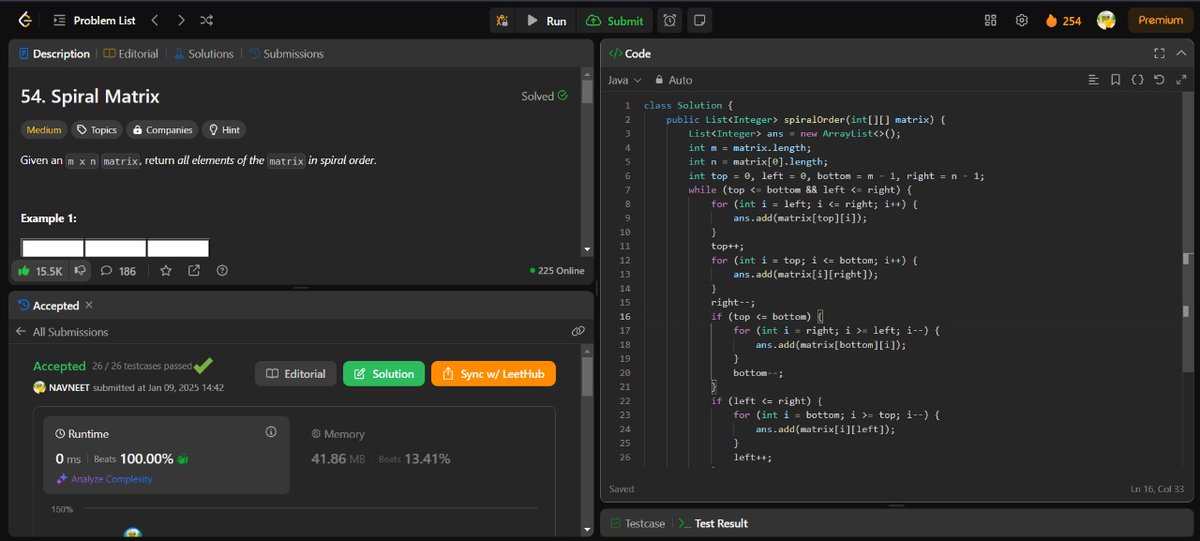Select the Accepted submission tab
The height and width of the screenshot is (541, 1200).
coord(49,305)
